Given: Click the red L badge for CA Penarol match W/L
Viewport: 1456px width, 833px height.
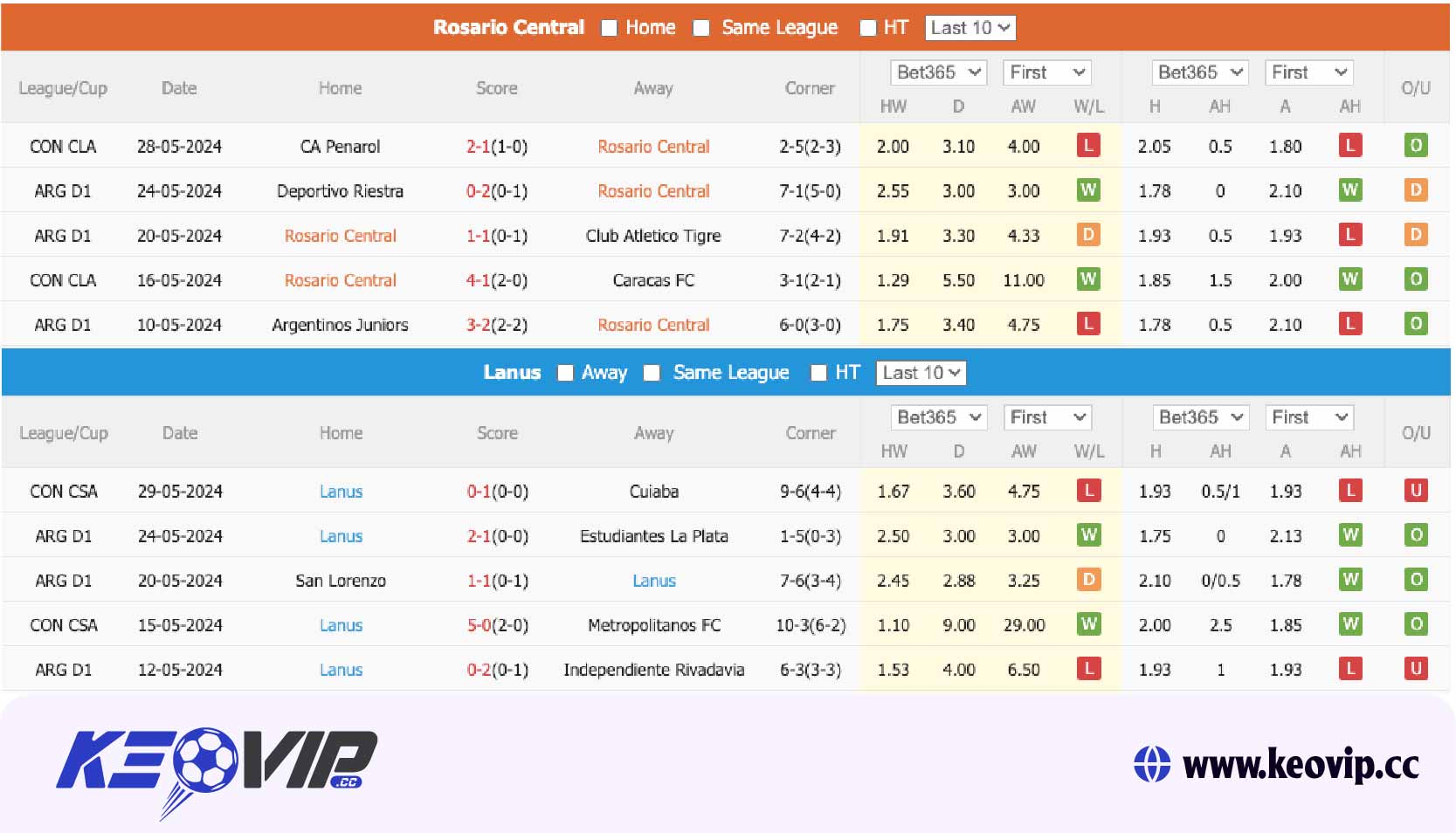Looking at the screenshot, I should pyautogui.click(x=1087, y=146).
